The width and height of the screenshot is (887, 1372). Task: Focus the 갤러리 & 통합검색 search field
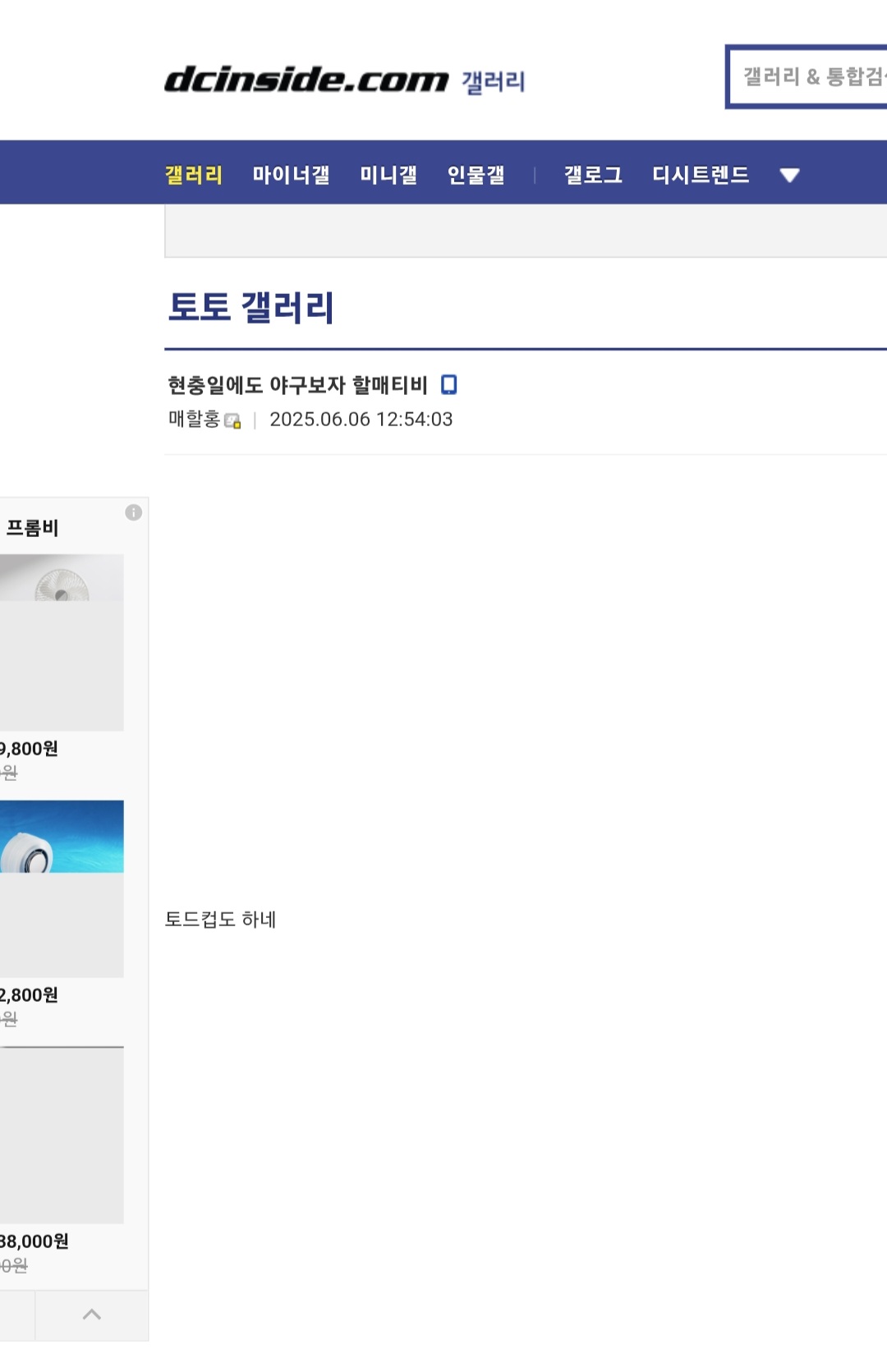[809, 77]
